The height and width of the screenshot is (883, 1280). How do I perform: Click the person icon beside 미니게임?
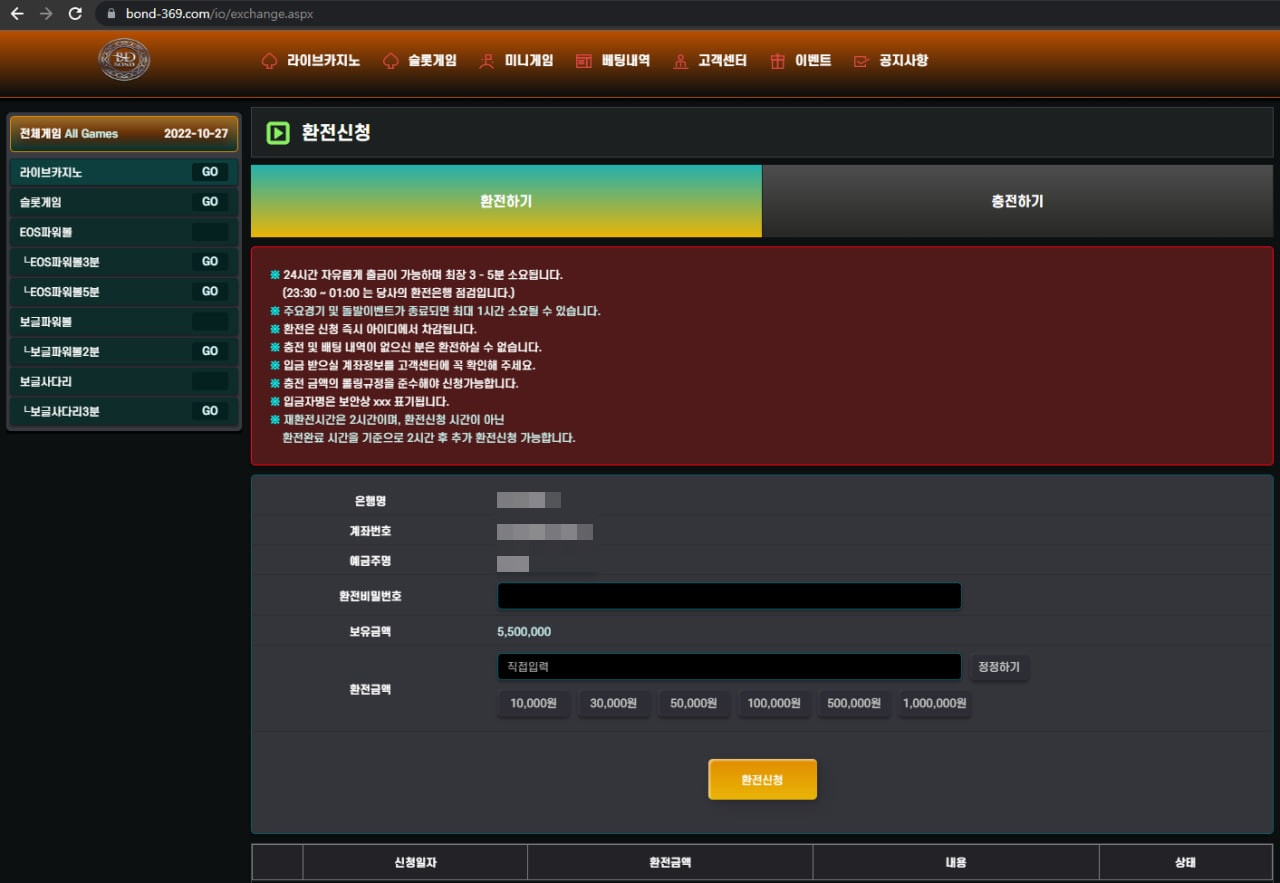487,61
